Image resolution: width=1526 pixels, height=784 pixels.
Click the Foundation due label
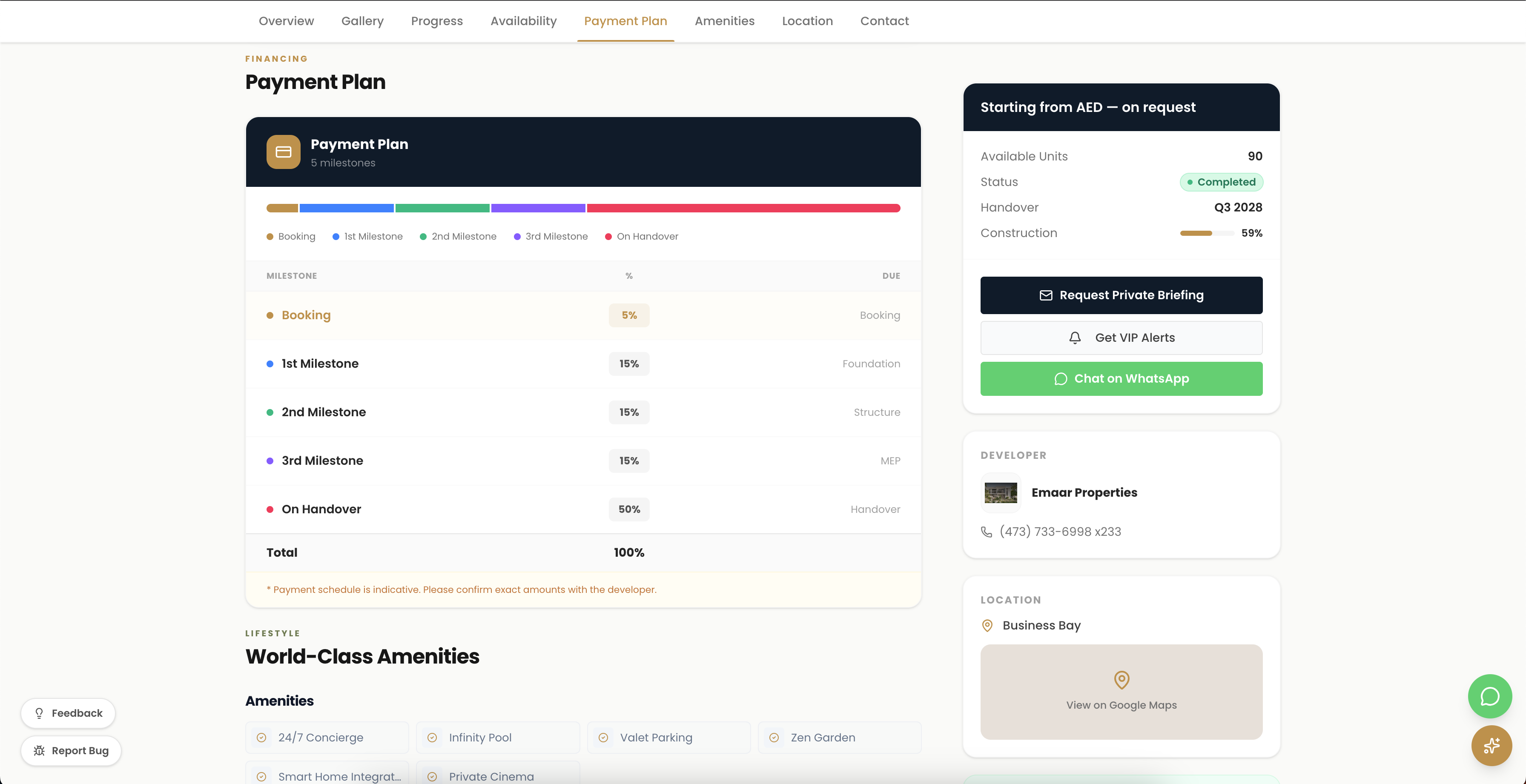point(872,364)
